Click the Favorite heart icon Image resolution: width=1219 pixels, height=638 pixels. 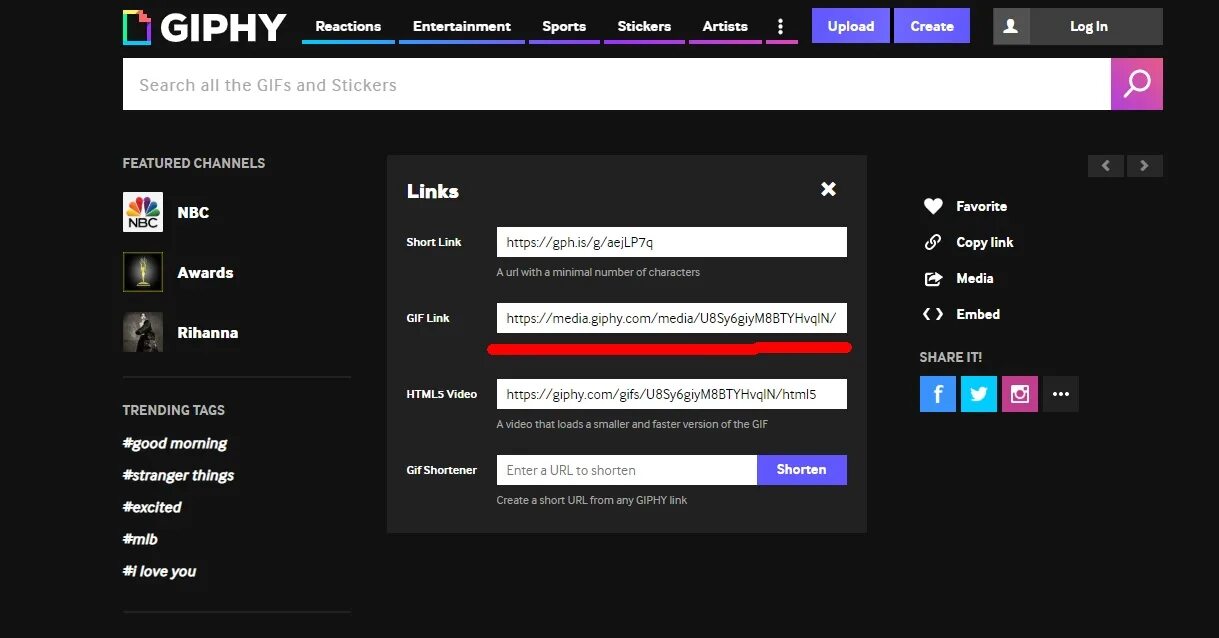tap(933, 206)
